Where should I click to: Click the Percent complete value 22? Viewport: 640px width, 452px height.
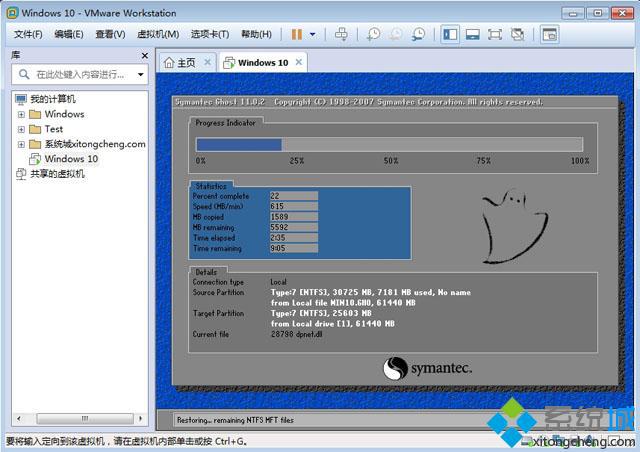pyautogui.click(x=293, y=196)
